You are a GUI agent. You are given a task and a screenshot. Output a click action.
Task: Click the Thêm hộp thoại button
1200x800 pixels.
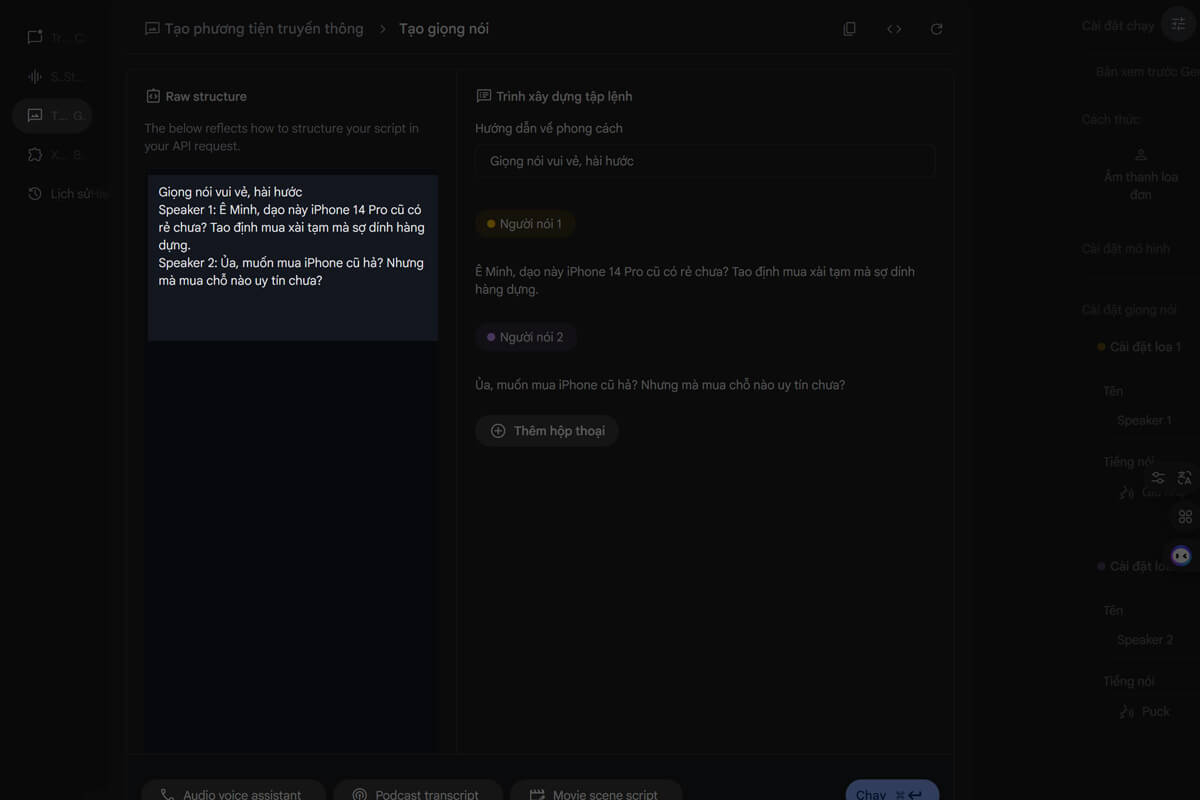coord(547,431)
